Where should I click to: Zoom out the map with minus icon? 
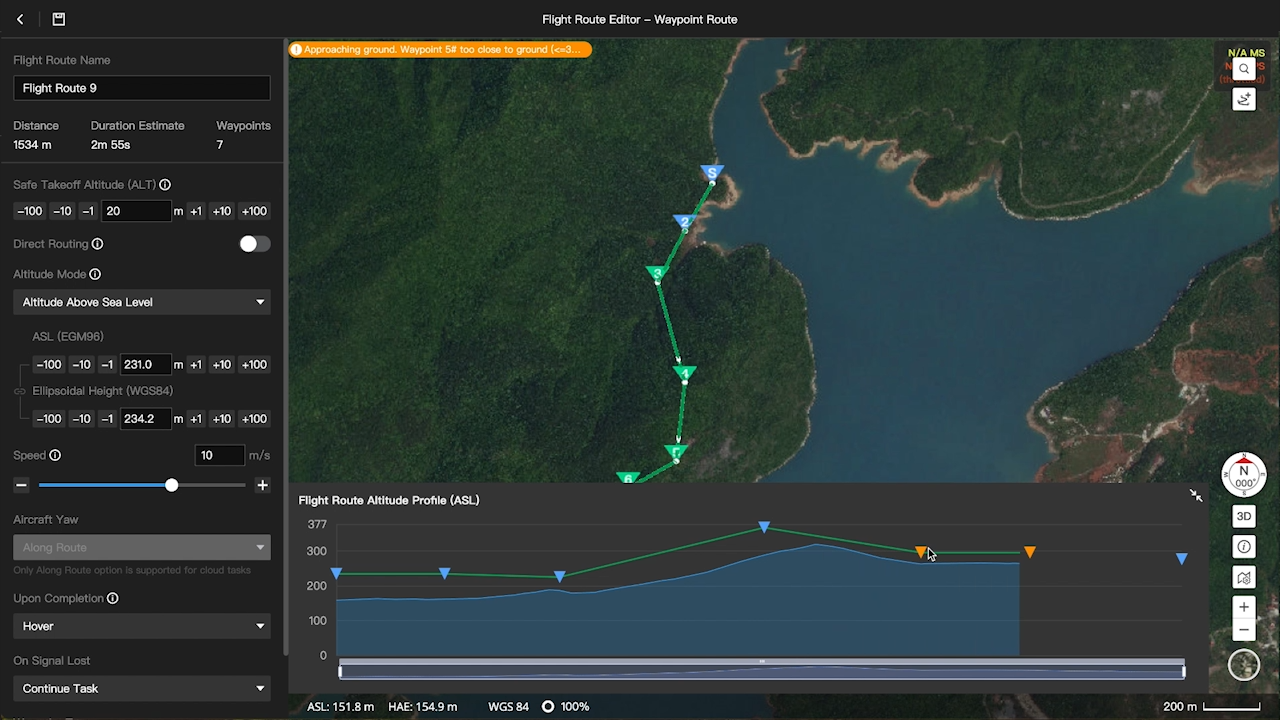[1243, 631]
